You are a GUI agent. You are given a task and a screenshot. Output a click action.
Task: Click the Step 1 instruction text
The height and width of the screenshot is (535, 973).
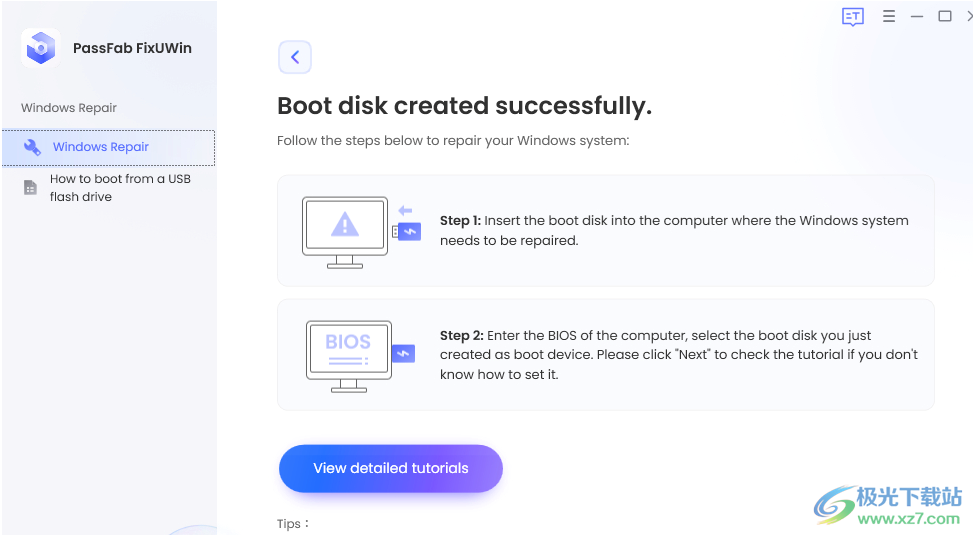click(674, 230)
